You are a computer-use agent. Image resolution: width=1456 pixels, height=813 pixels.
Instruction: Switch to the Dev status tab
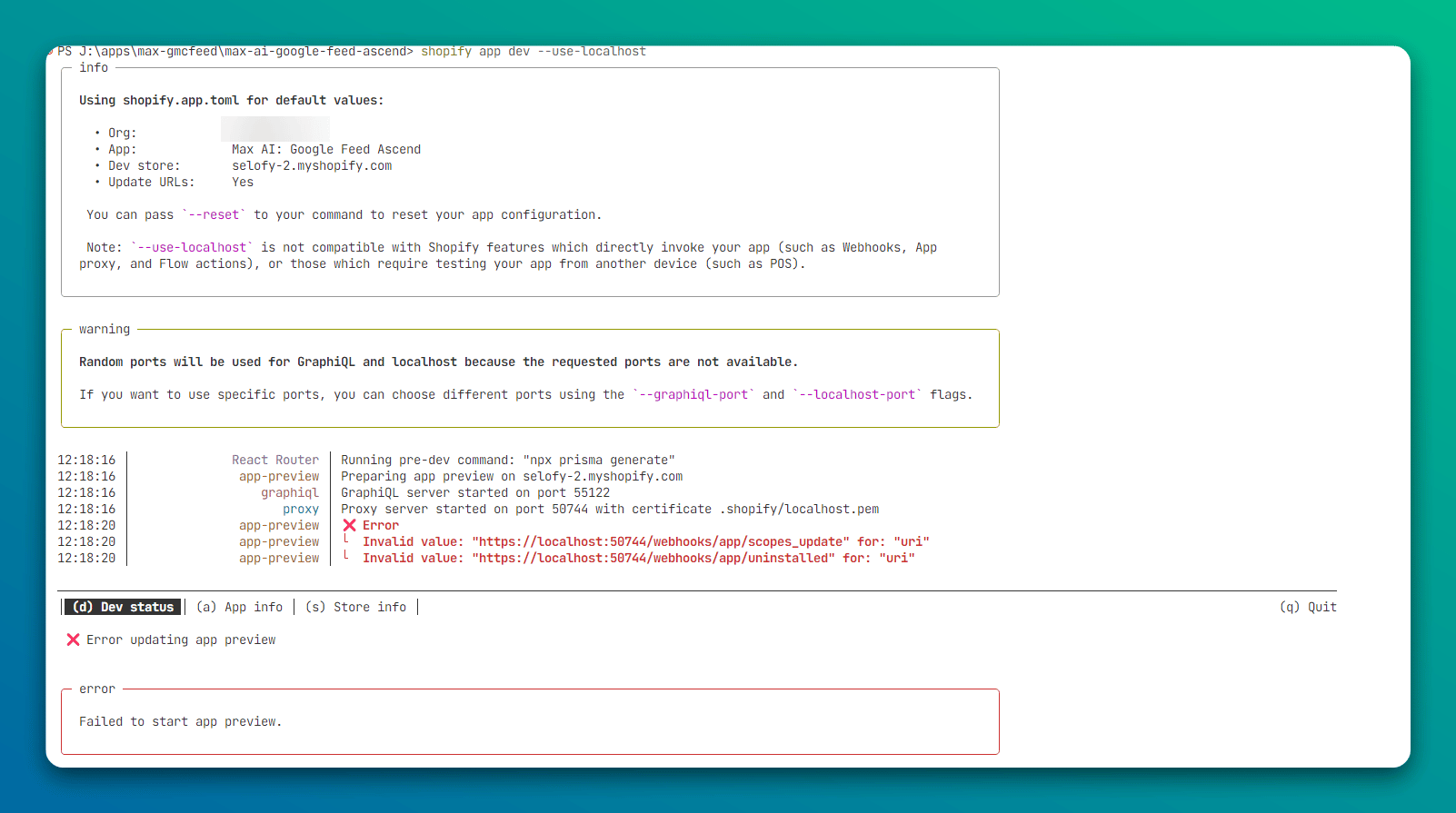(123, 608)
